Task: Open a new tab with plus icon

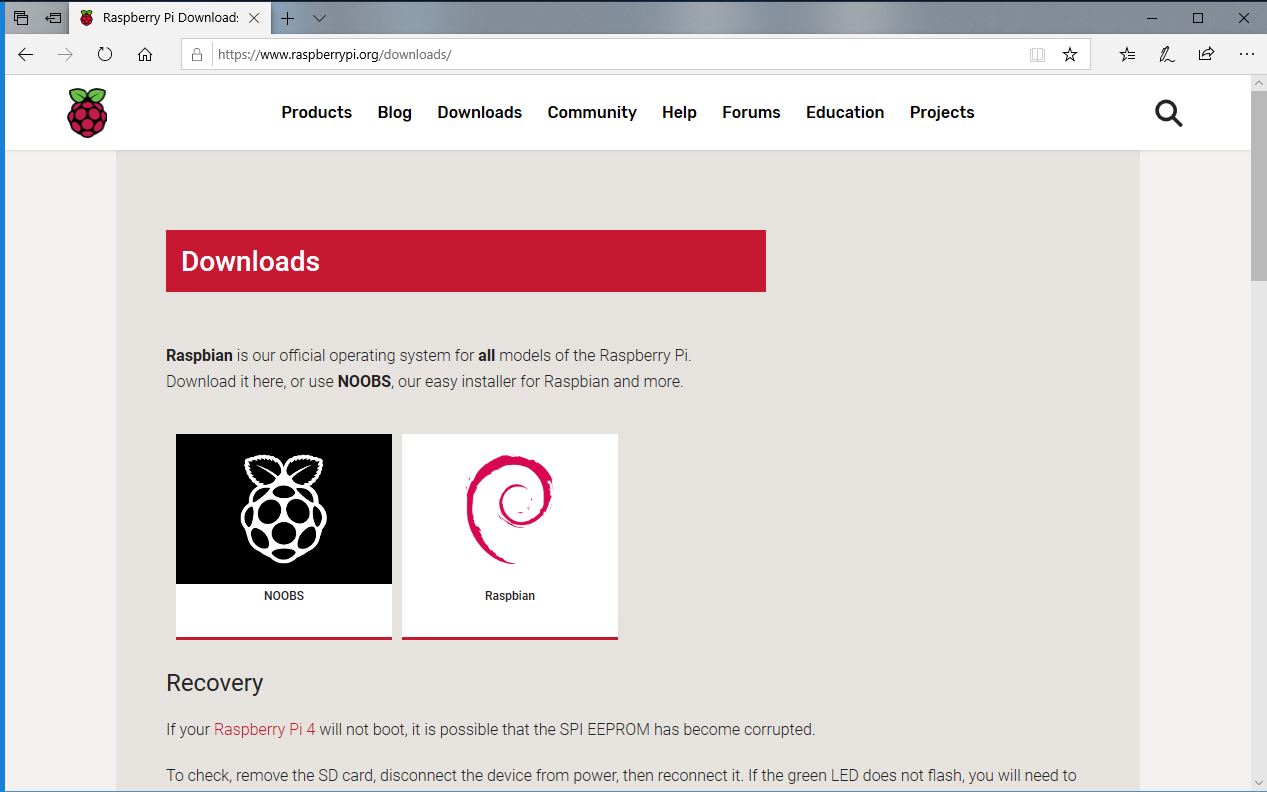Action: tap(287, 18)
